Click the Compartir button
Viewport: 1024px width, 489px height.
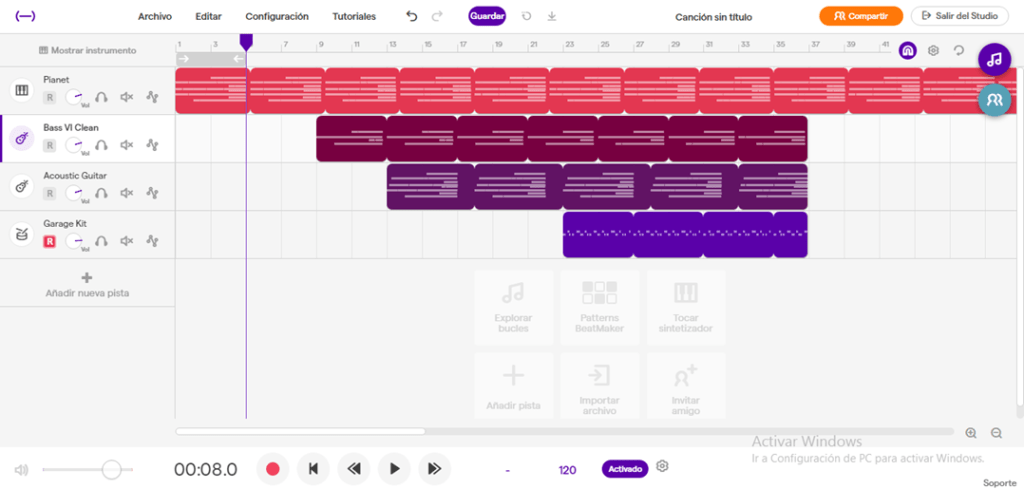861,16
